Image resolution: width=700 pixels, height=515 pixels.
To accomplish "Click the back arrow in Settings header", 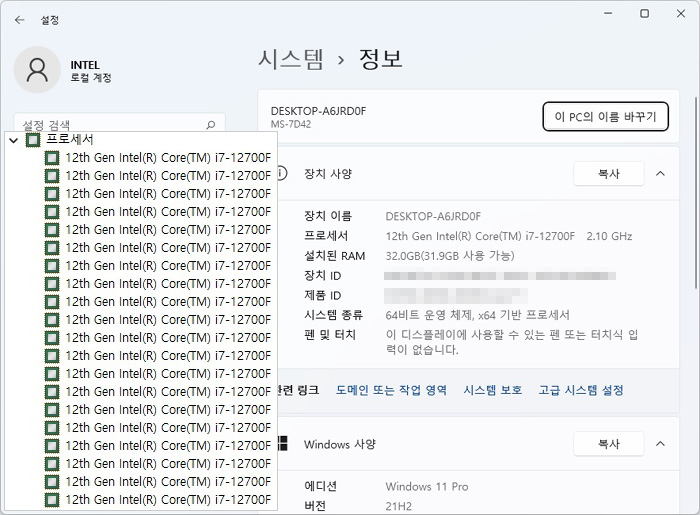I will 19,19.
